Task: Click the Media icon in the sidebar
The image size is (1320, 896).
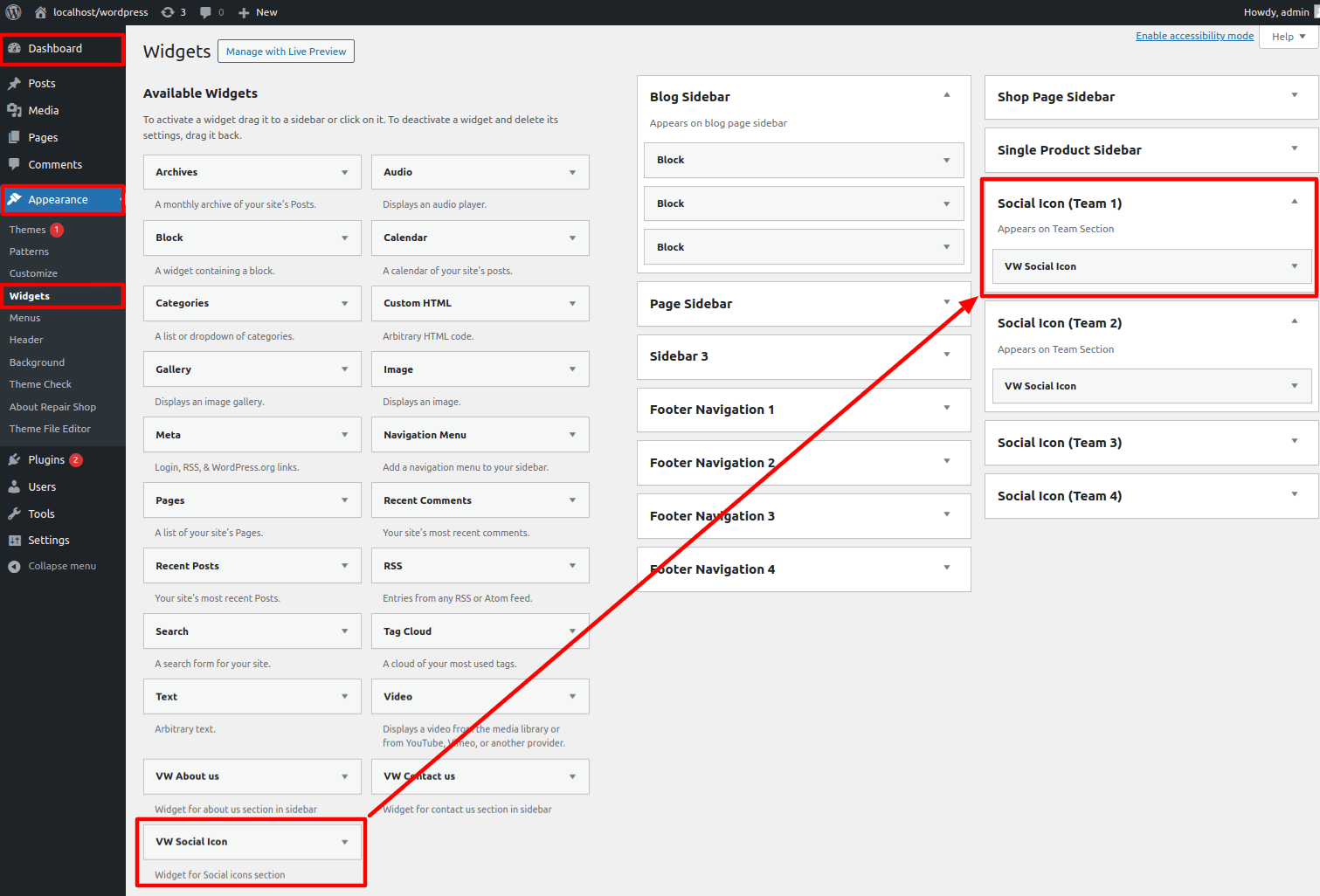Action: [x=14, y=111]
